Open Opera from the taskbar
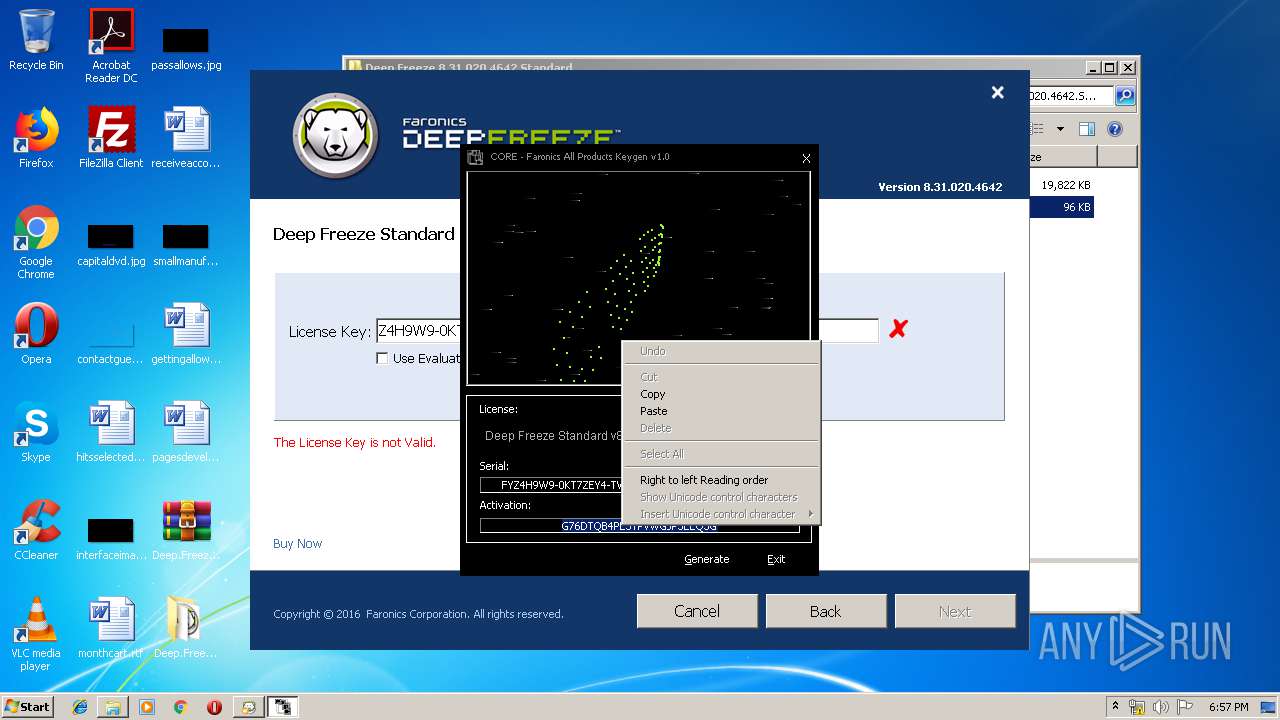 214,707
